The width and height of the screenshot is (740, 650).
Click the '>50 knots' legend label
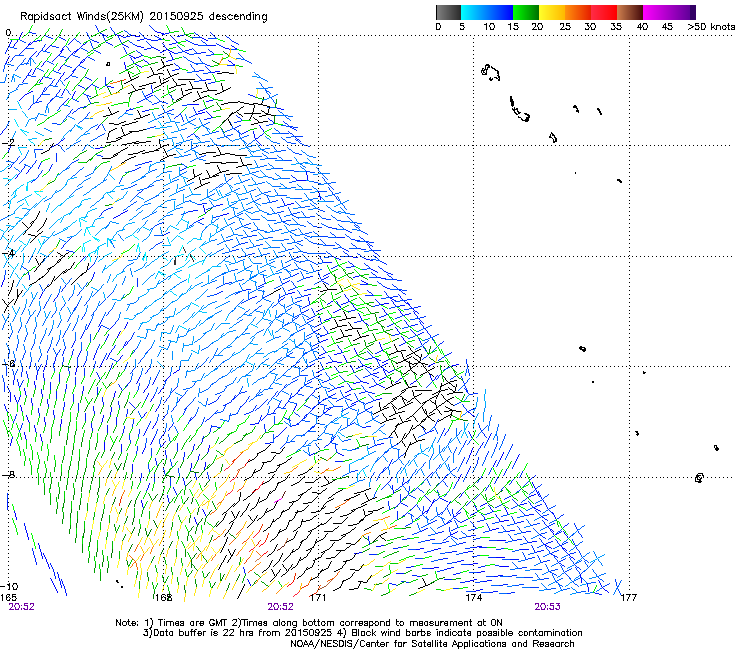(x=711, y=27)
